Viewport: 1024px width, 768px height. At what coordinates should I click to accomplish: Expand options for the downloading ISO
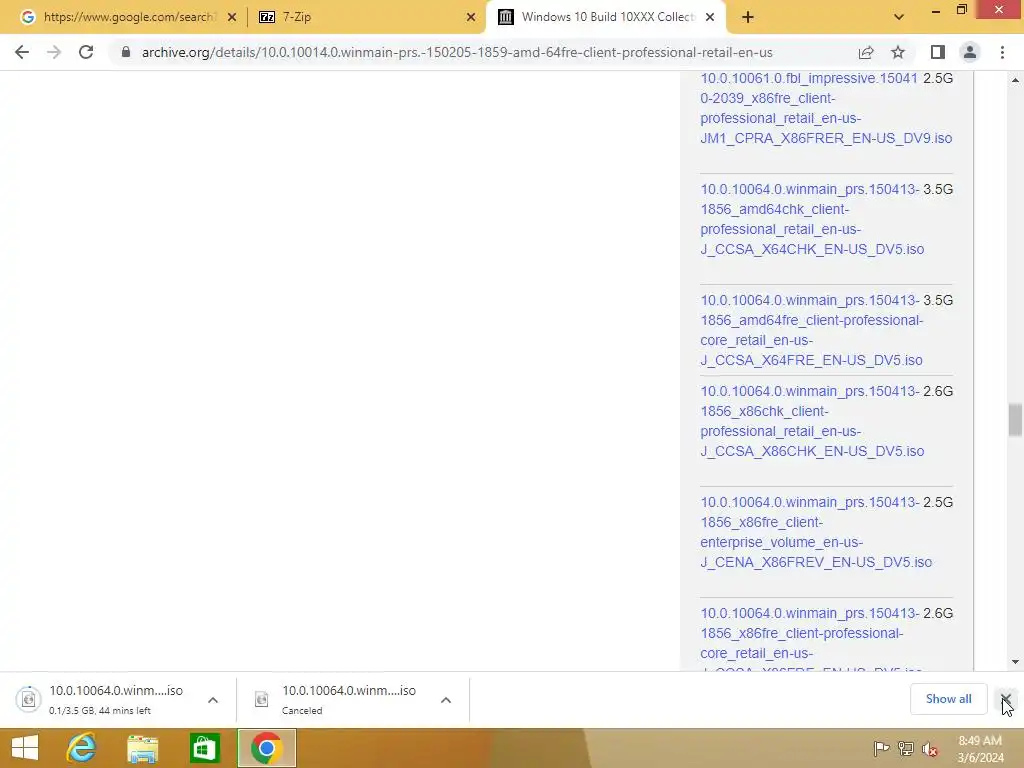point(213,700)
